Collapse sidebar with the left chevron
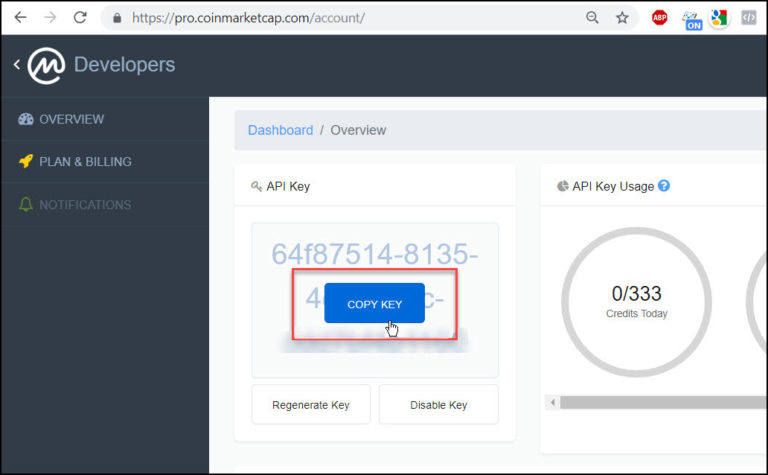 tap(17, 64)
